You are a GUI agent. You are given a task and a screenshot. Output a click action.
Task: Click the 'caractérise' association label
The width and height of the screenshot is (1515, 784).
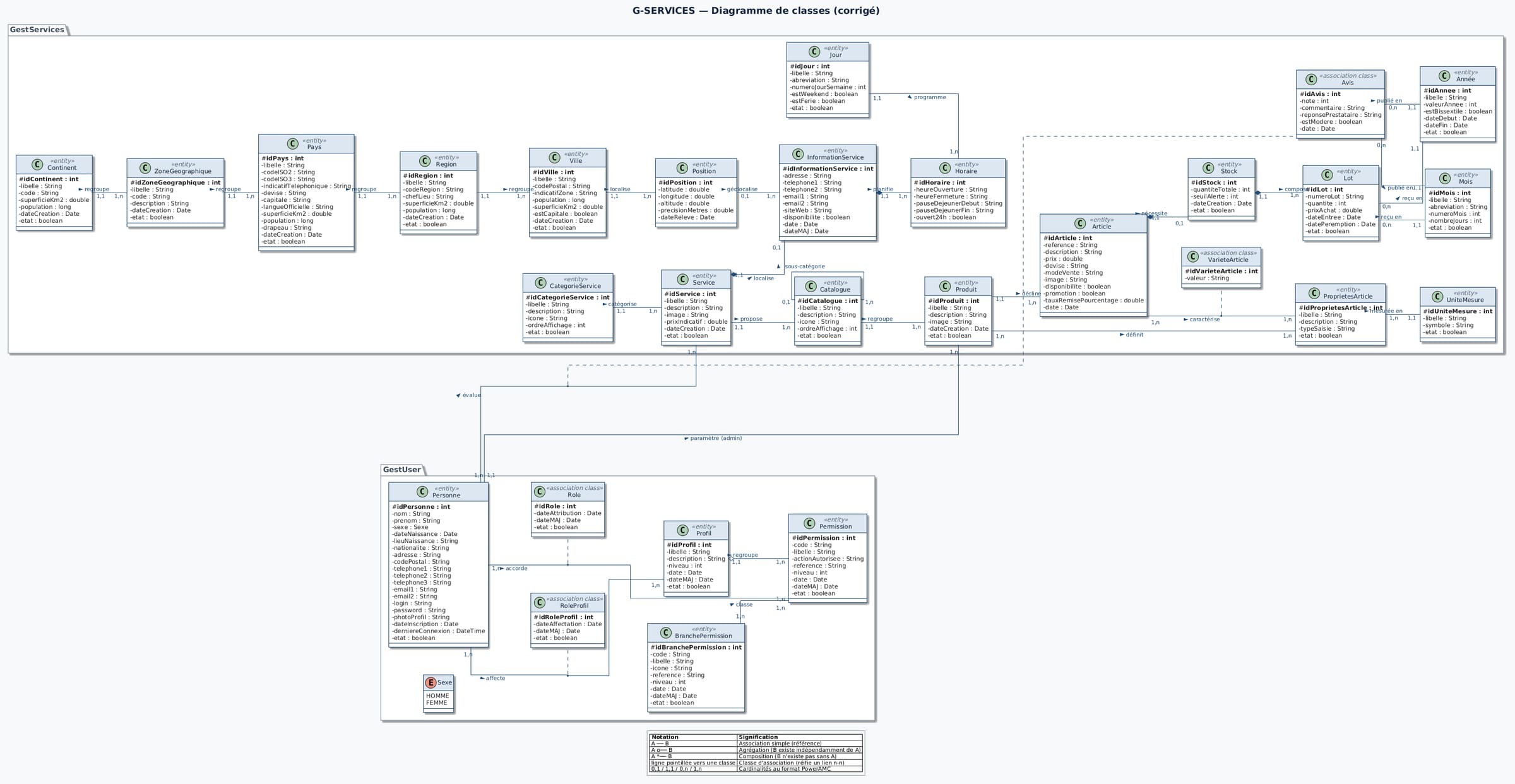click(1204, 319)
